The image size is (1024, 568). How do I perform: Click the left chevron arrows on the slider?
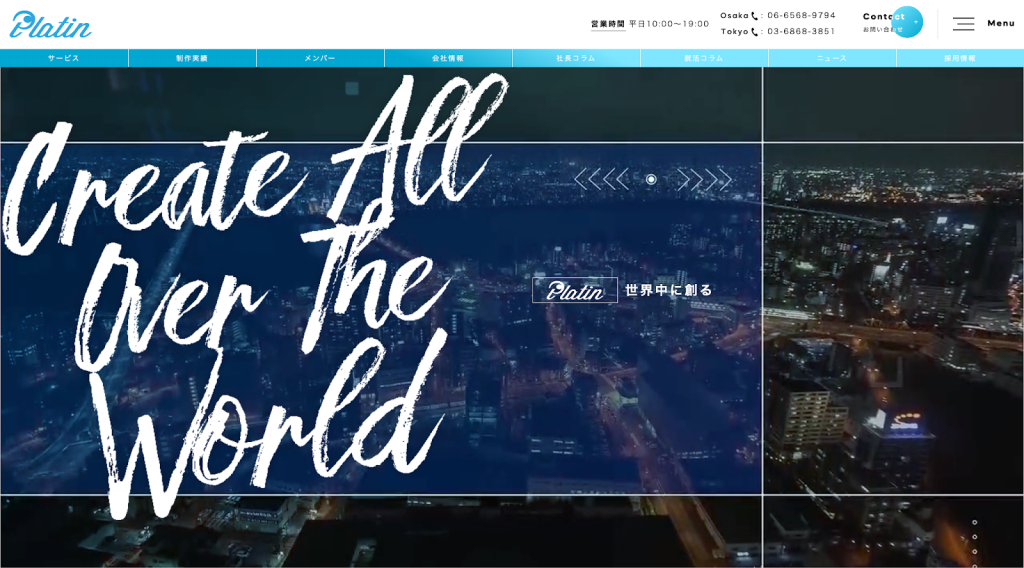tap(601, 179)
